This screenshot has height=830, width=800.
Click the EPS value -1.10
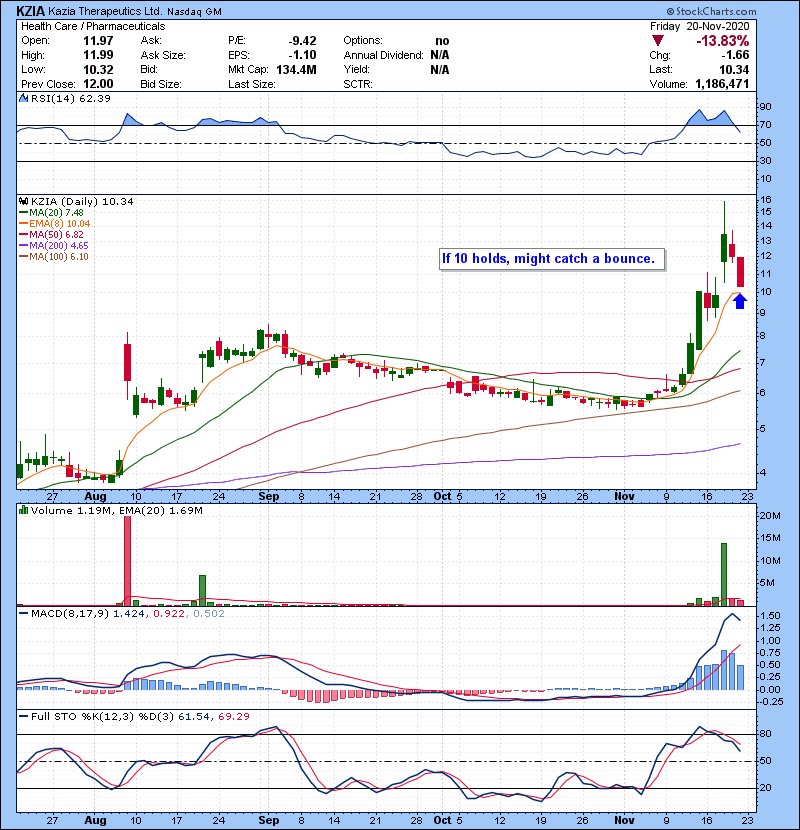(302, 55)
